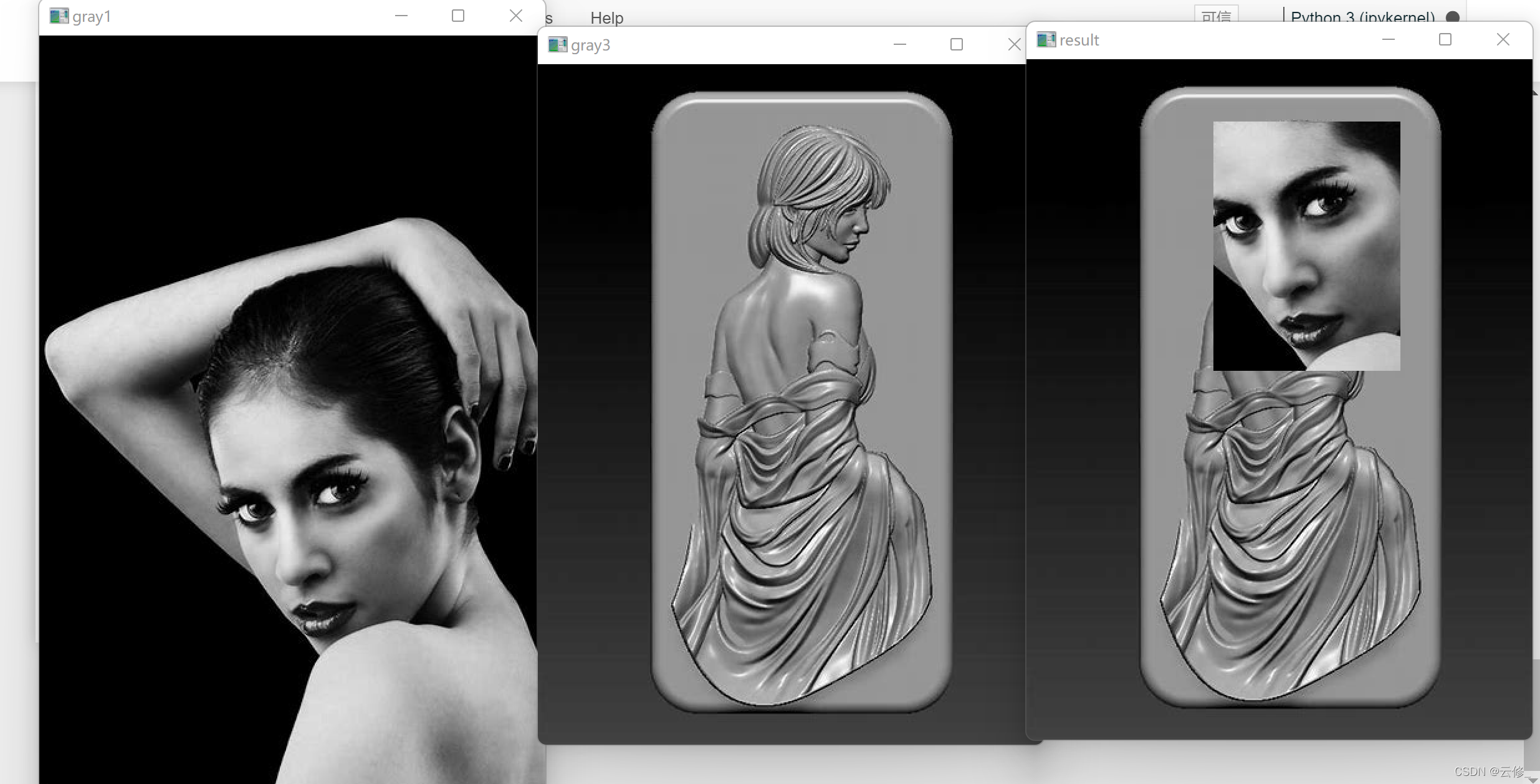Click the pasted face region in result
This screenshot has height=784, width=1540.
pos(1306,246)
